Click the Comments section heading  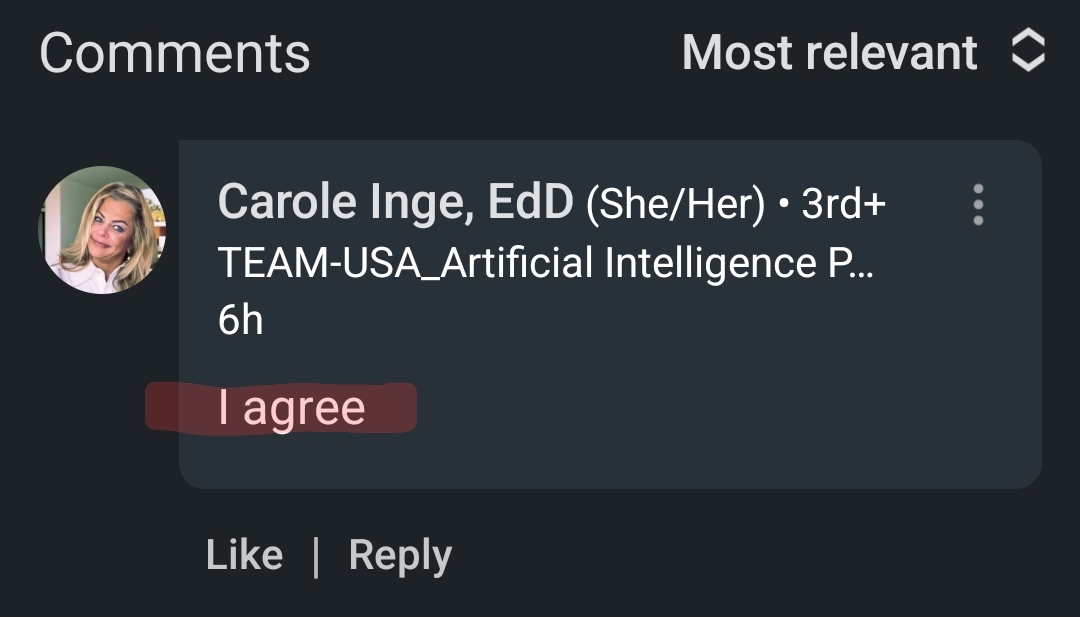(175, 53)
